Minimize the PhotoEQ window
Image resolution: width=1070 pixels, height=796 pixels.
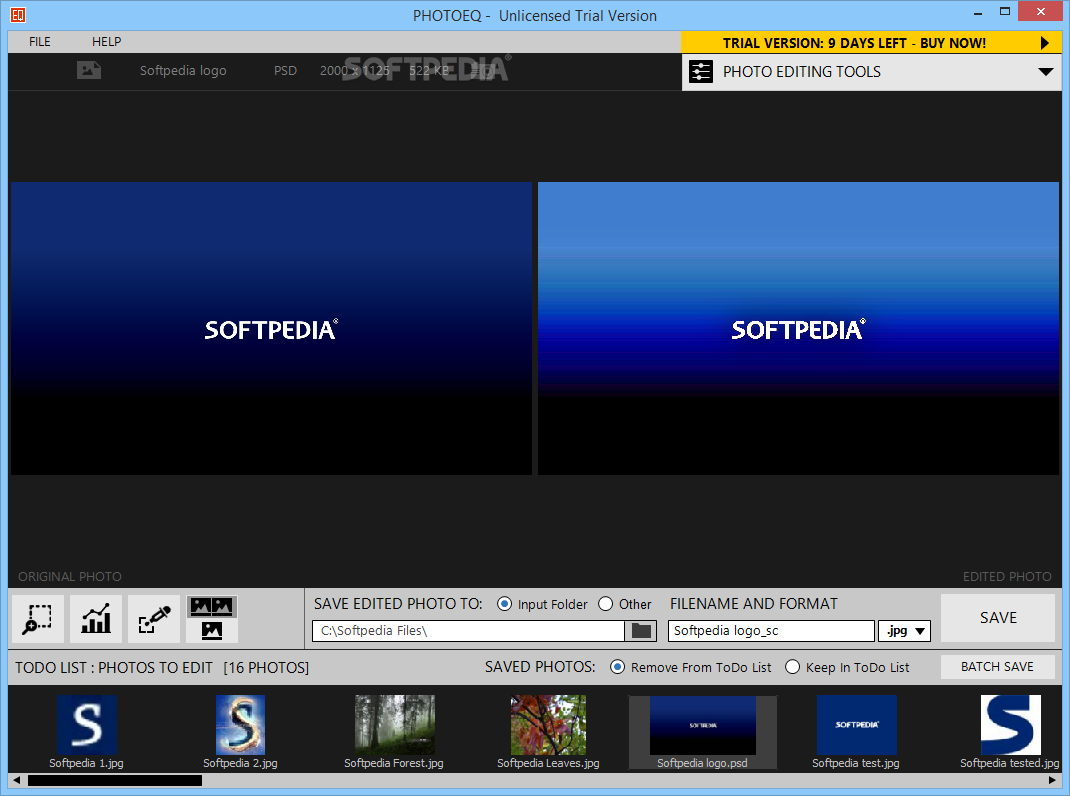[x=978, y=12]
